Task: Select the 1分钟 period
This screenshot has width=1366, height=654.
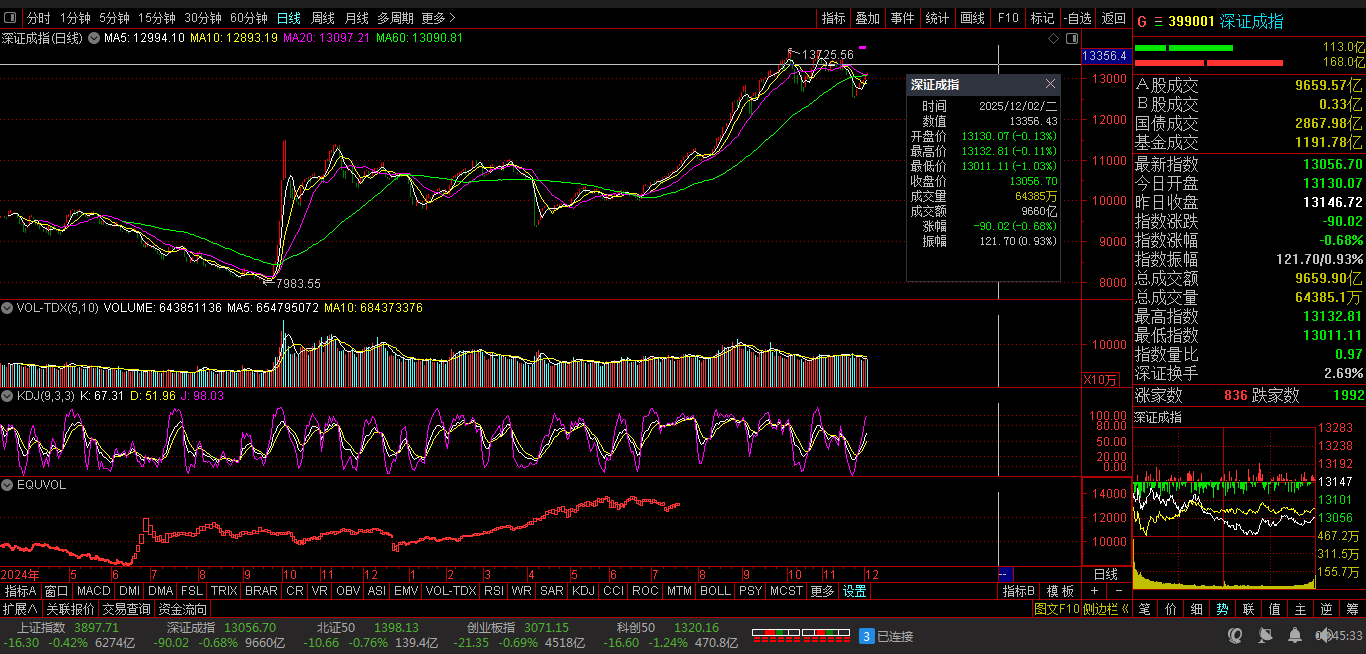Action: pyautogui.click(x=75, y=18)
